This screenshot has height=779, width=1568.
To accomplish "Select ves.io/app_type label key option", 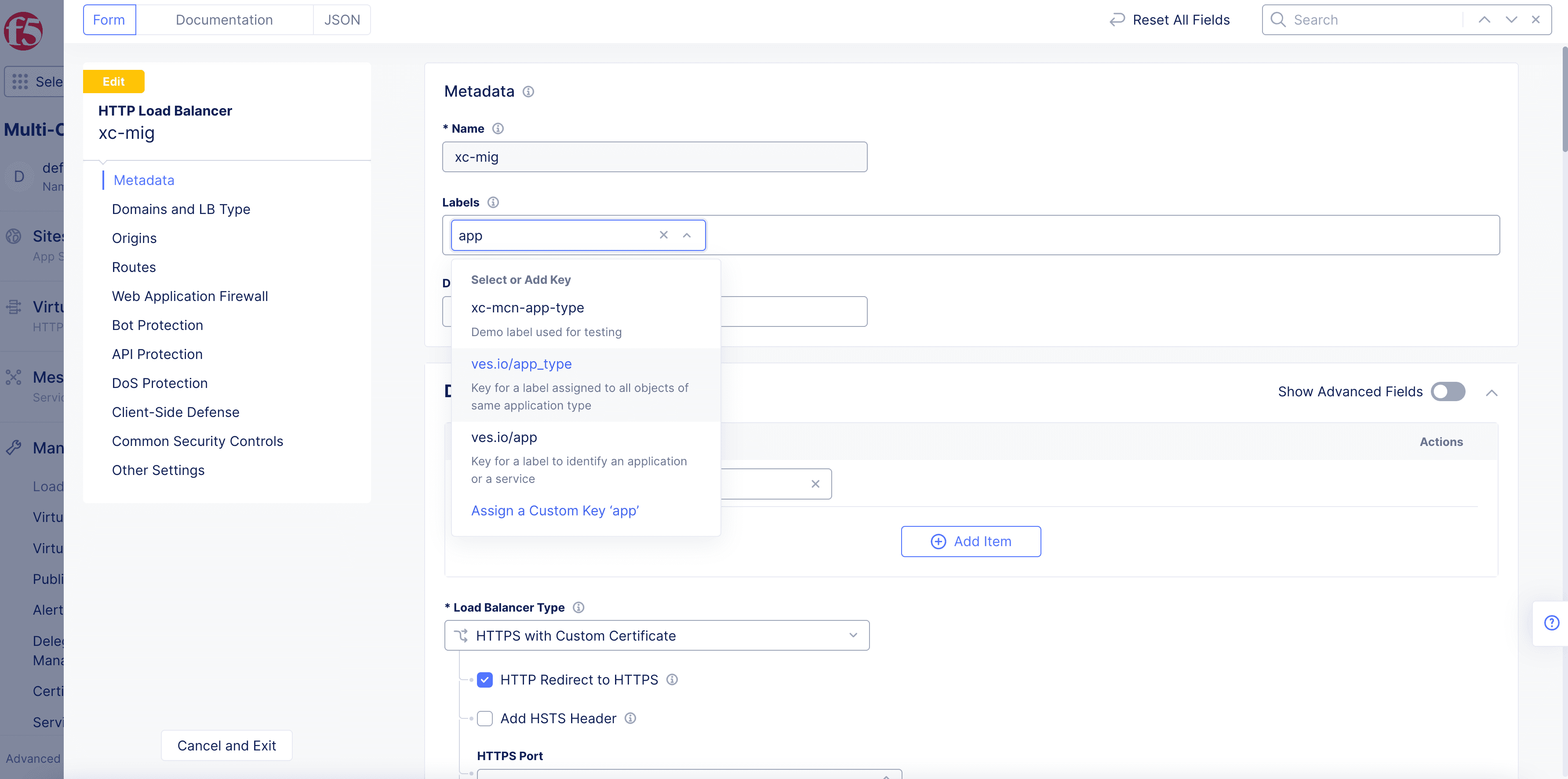I will coord(522,364).
